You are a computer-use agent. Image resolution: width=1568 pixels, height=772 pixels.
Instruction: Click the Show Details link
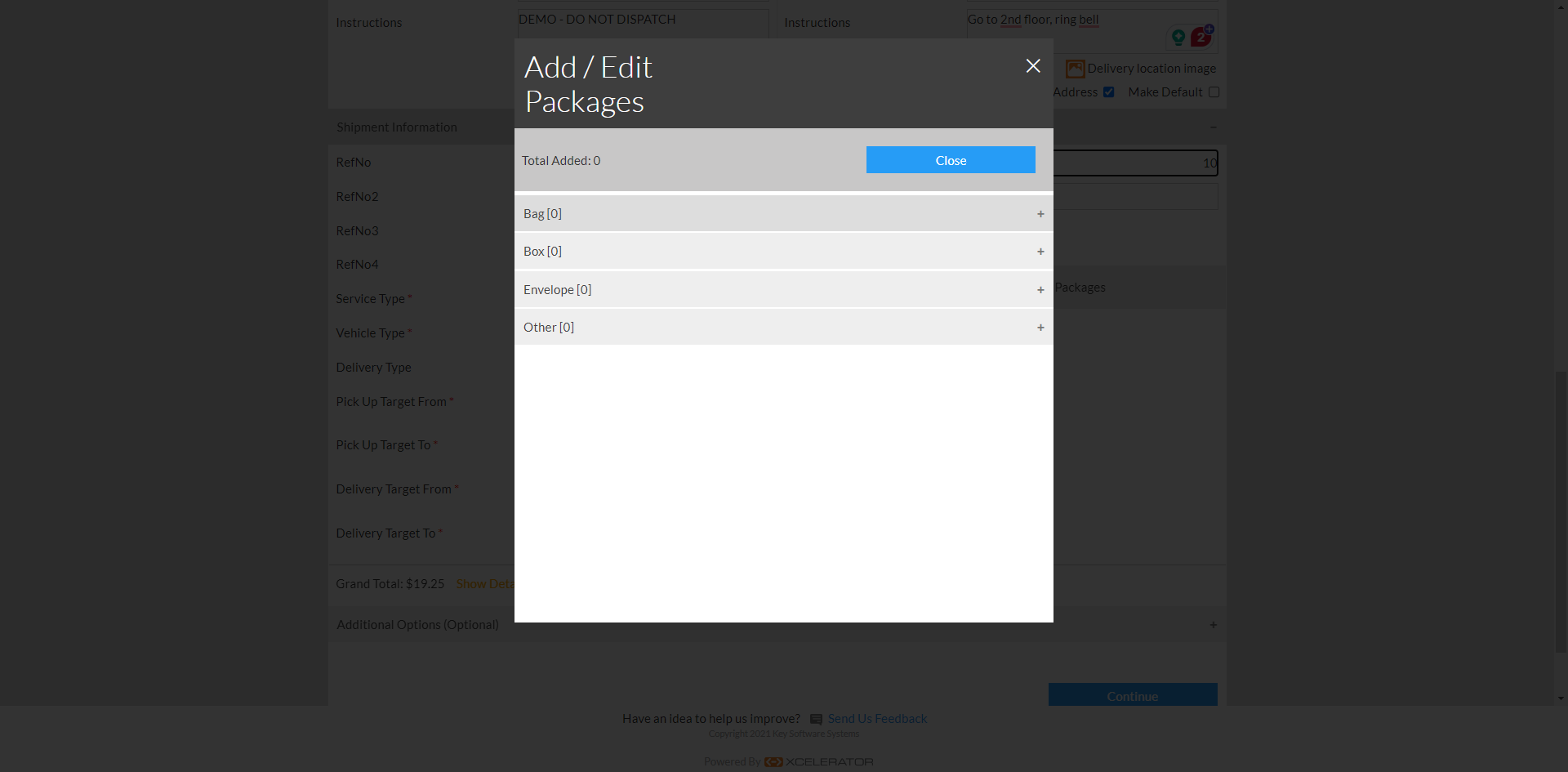click(485, 584)
